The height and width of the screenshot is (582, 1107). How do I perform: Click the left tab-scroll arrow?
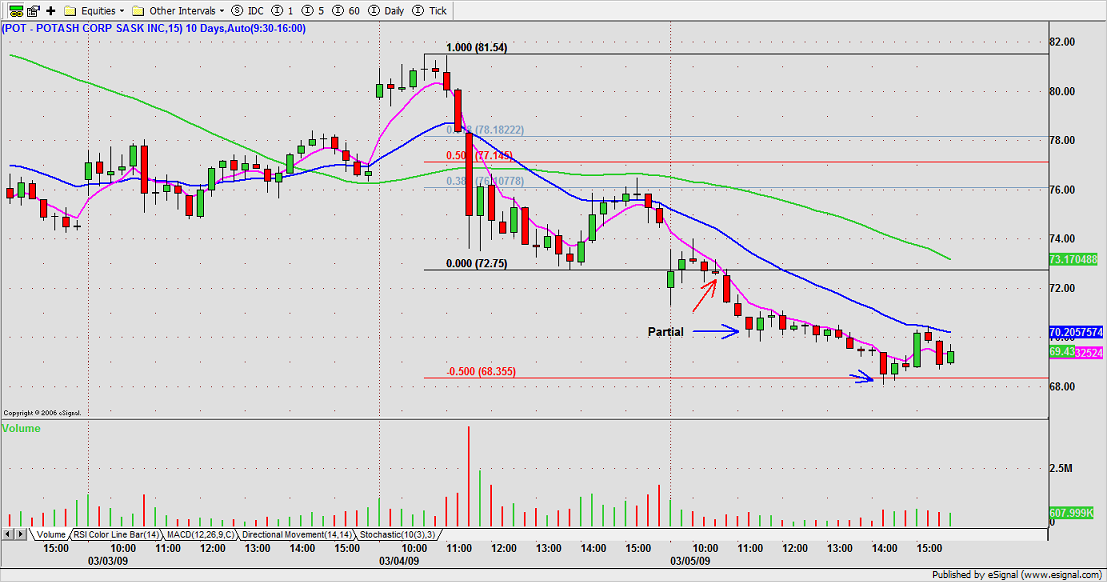[x=8, y=535]
